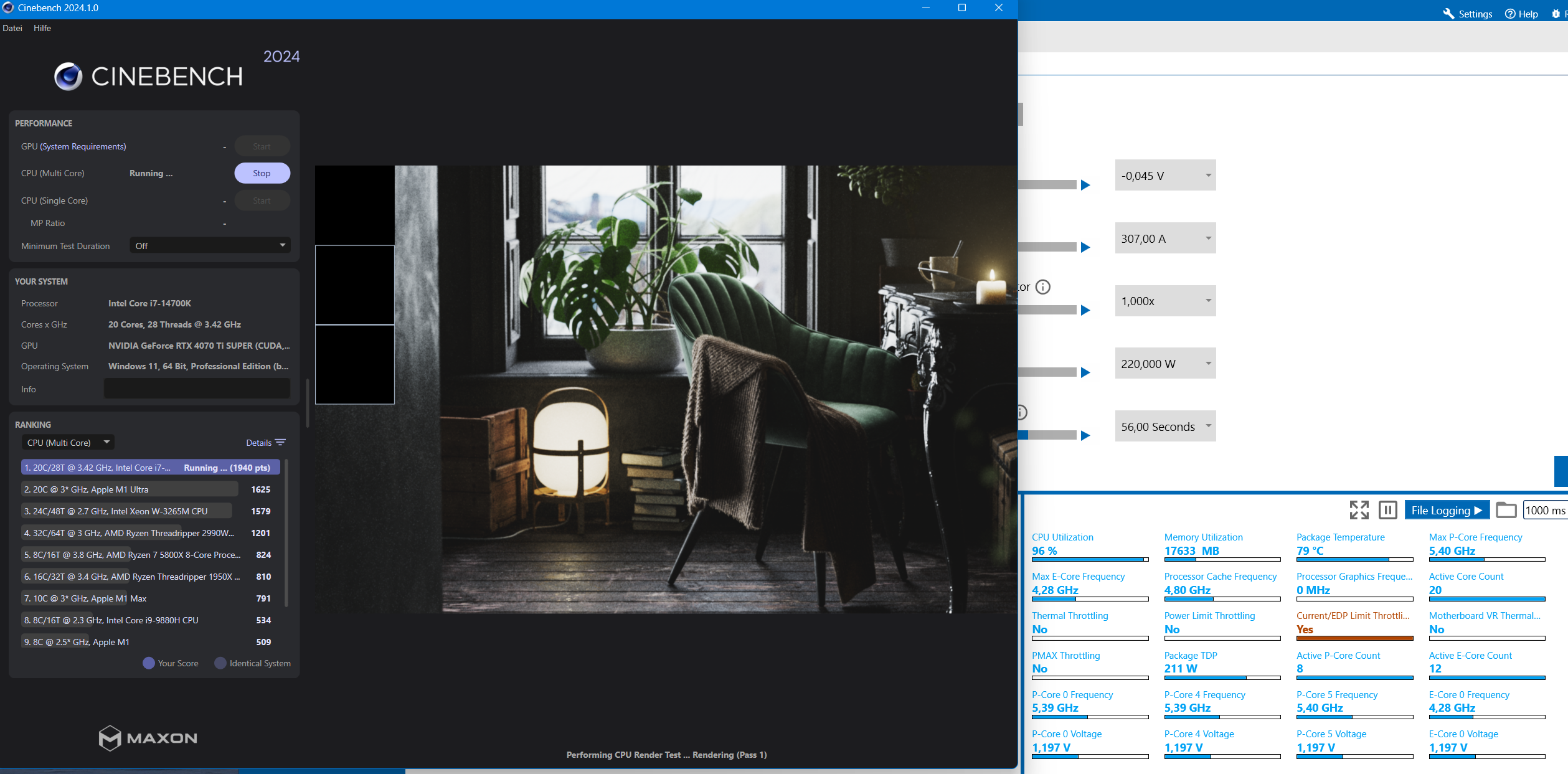Click the Help question mark icon
The image size is (1568, 774).
[x=1510, y=14]
